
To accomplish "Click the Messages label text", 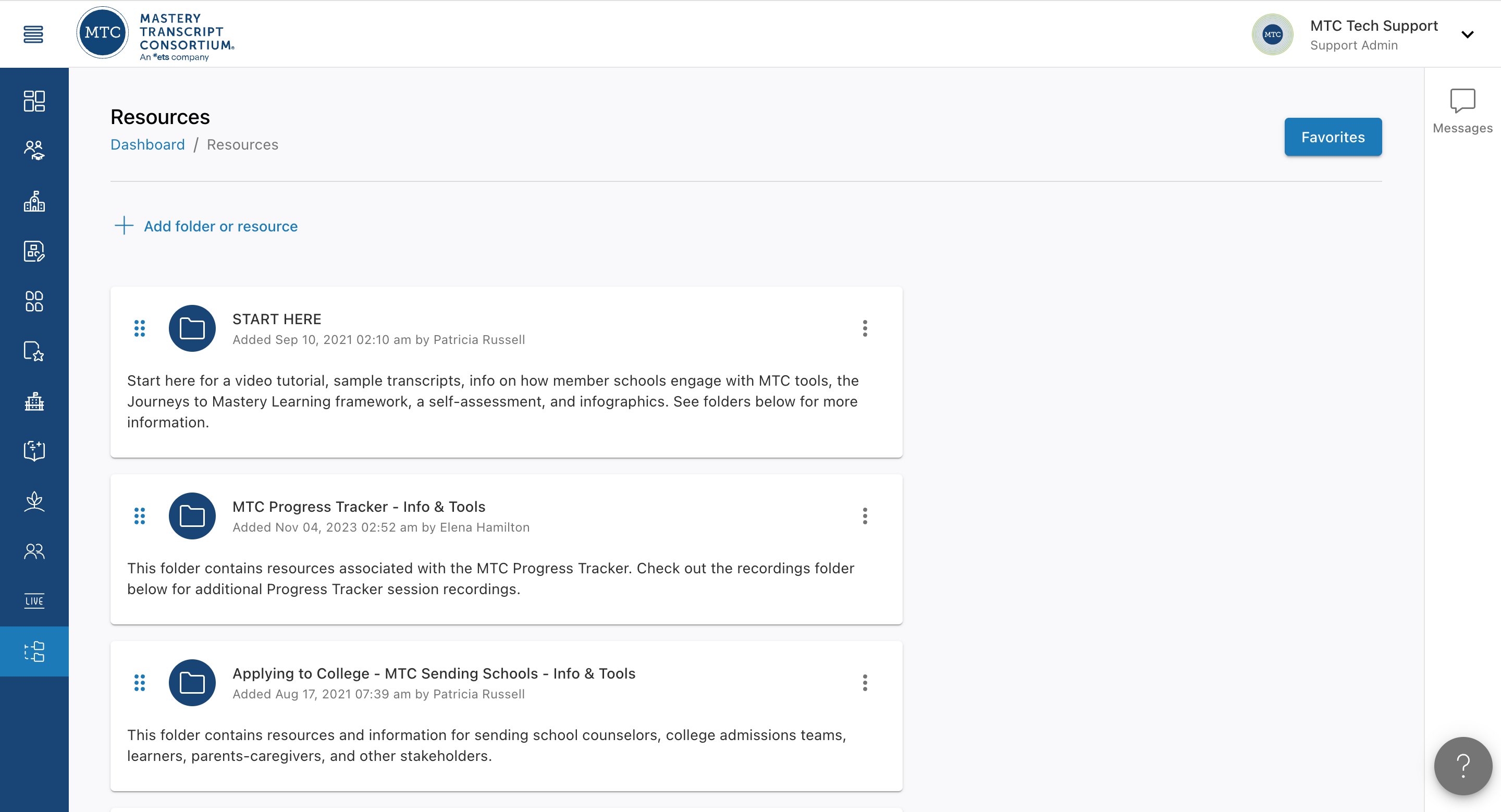I will pyautogui.click(x=1462, y=128).
